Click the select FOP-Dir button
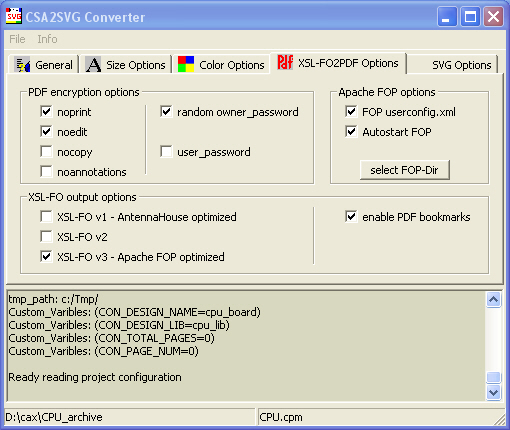The width and height of the screenshot is (510, 430). coord(405,170)
